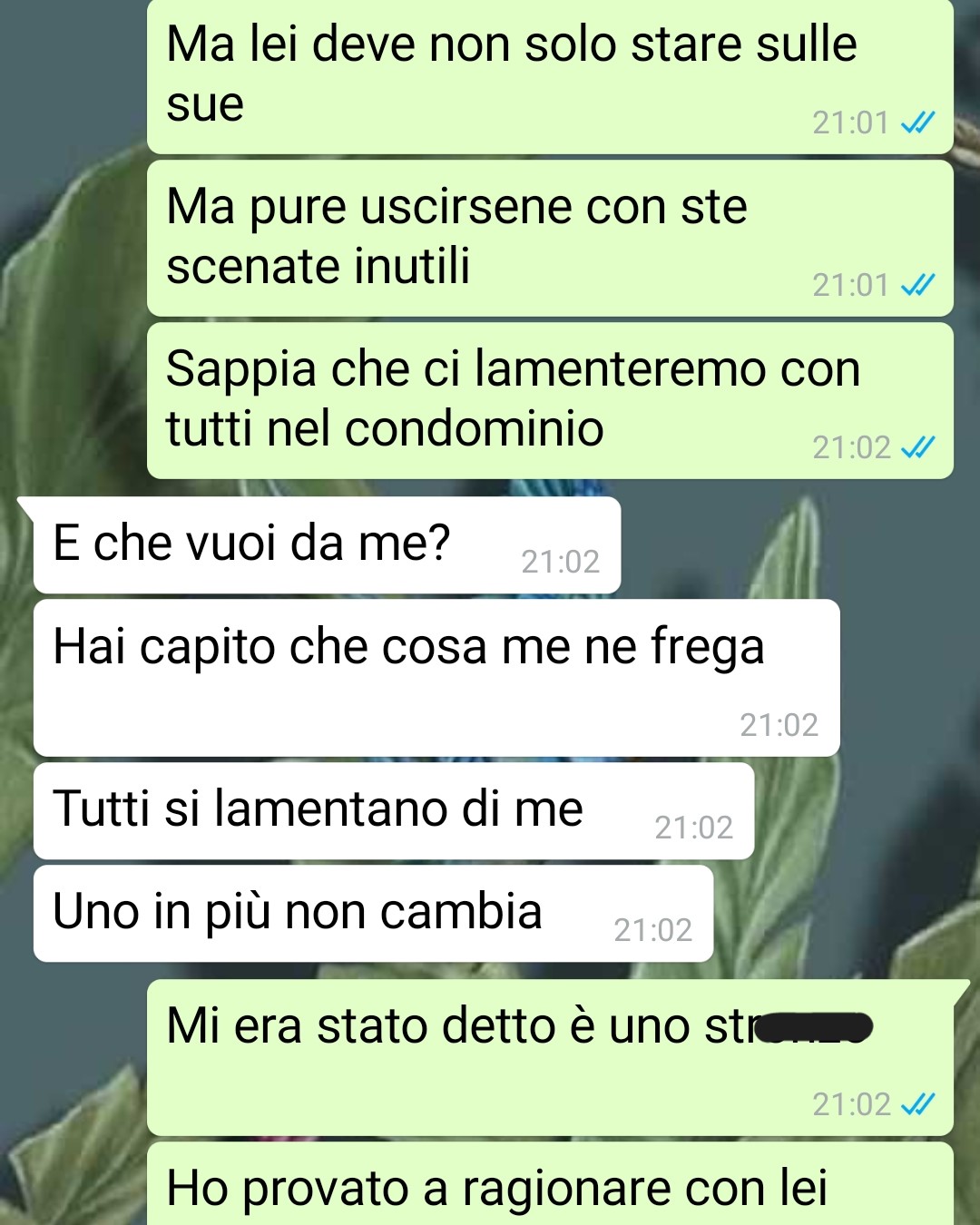The image size is (980, 1225).
Task: Select message 'Uno in più non cambia'
Action: click(x=373, y=914)
